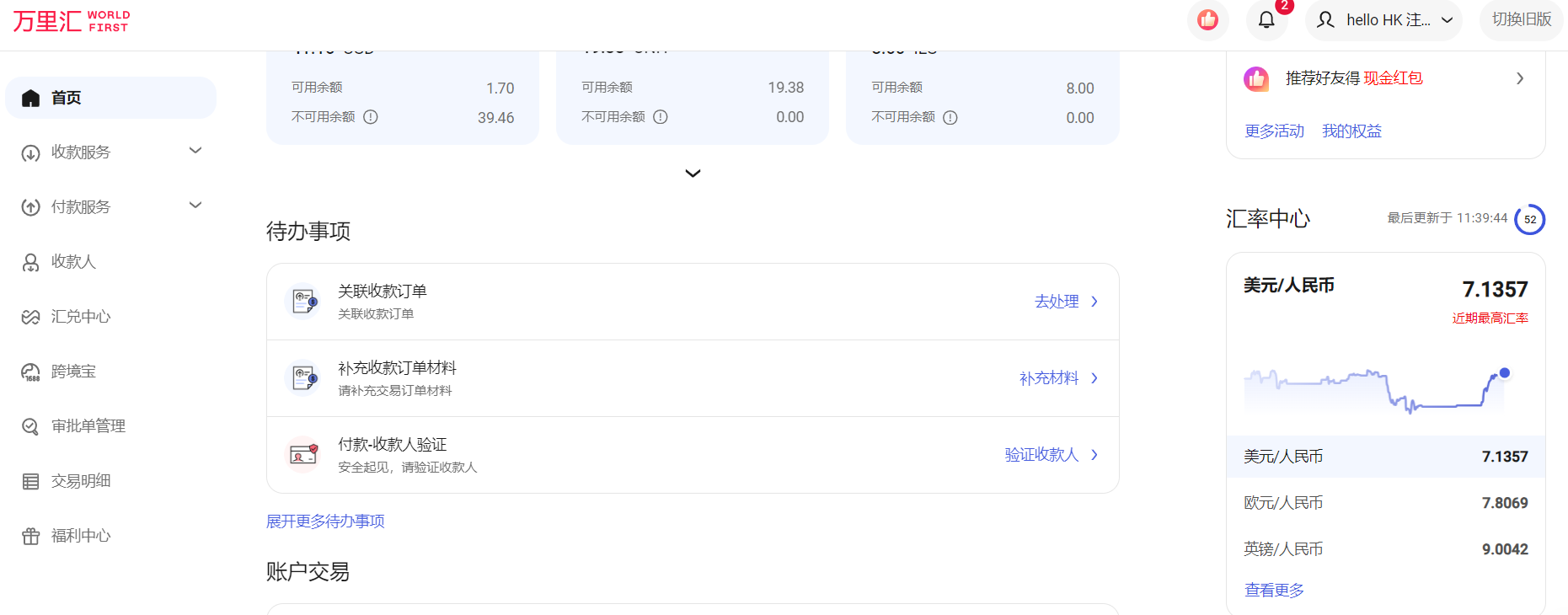Click the 关联收款订单 document icon
Screen dimensions: 1568x615
tap(303, 301)
